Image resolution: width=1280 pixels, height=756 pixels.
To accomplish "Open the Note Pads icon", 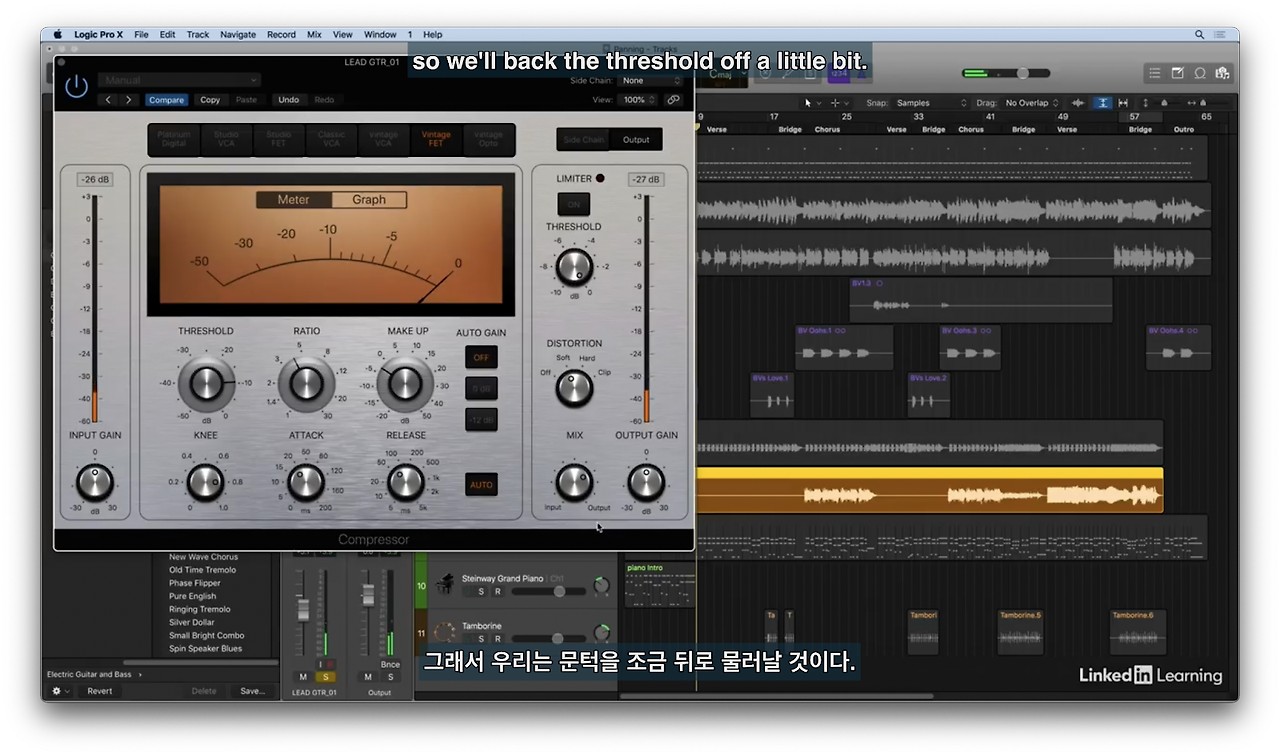I will (1177, 73).
